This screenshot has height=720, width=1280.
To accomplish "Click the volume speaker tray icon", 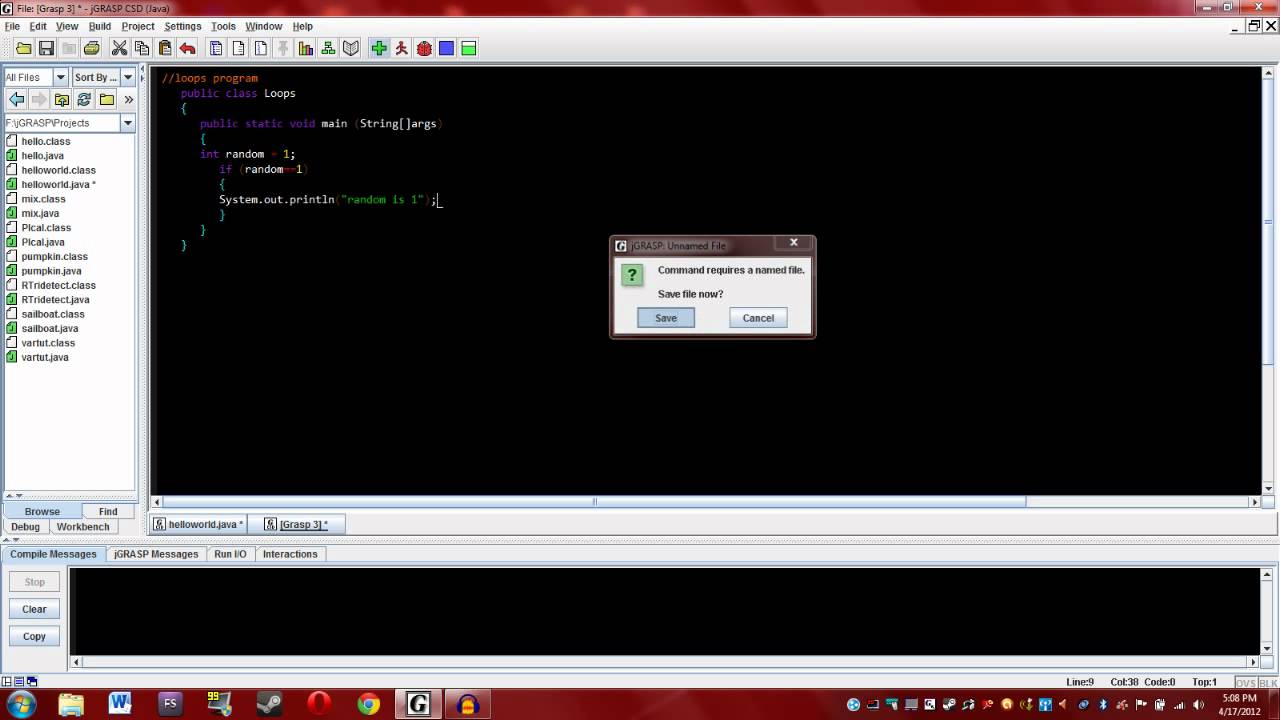I will [x=1198, y=704].
